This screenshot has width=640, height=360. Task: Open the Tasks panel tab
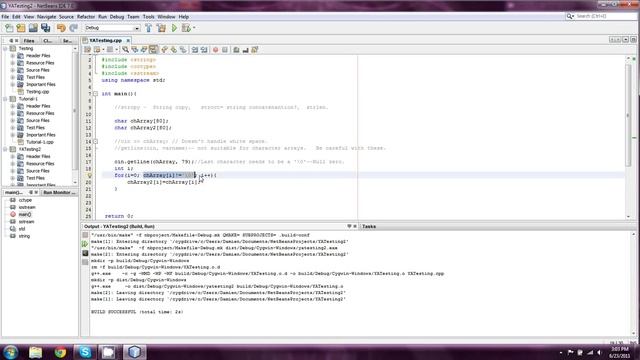[369, 226]
